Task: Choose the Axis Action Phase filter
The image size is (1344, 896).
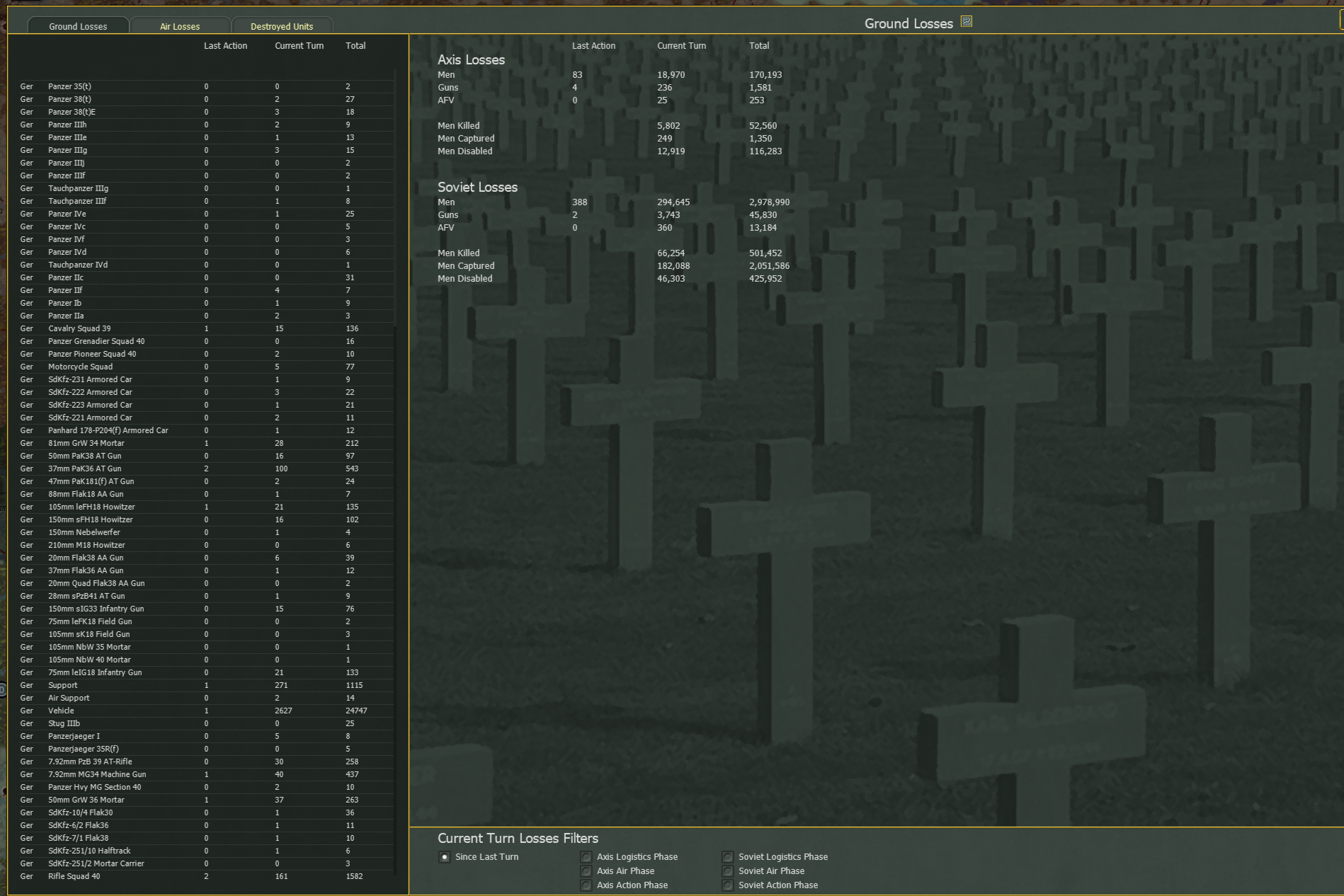Action: pyautogui.click(x=586, y=885)
